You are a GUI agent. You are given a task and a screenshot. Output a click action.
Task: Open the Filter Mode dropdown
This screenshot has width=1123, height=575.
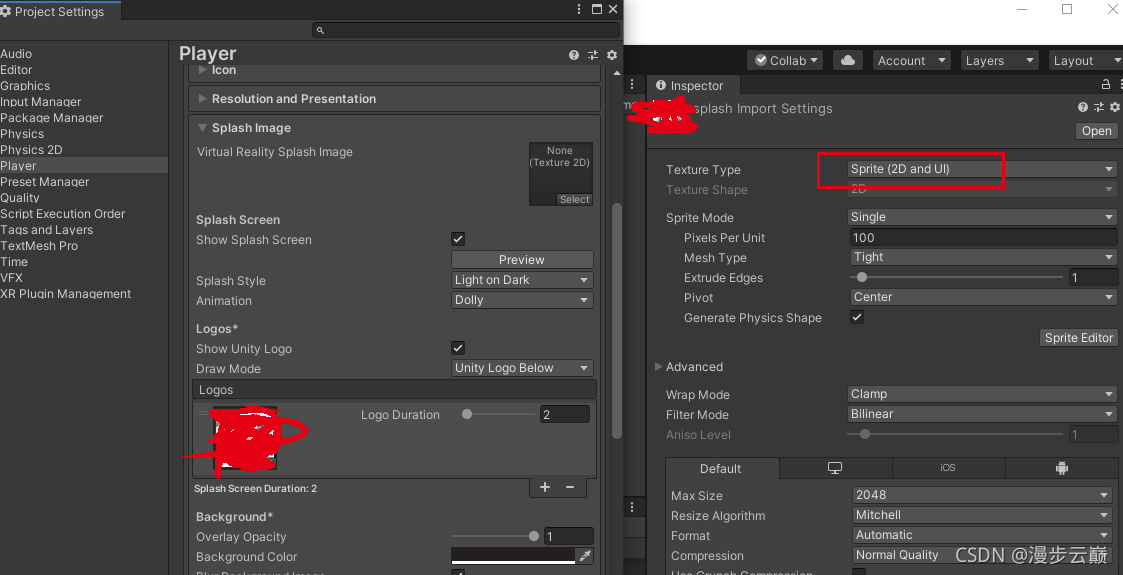(x=982, y=414)
